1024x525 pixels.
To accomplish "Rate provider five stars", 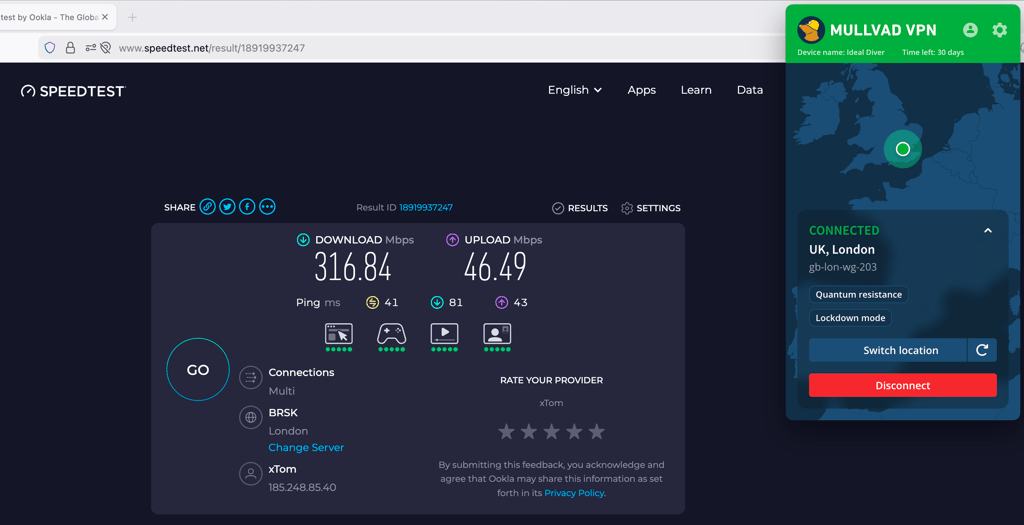I will (x=596, y=432).
